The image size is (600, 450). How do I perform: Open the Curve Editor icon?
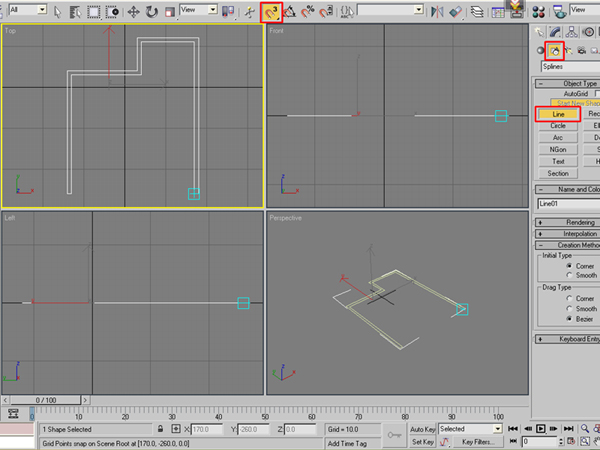coord(498,12)
